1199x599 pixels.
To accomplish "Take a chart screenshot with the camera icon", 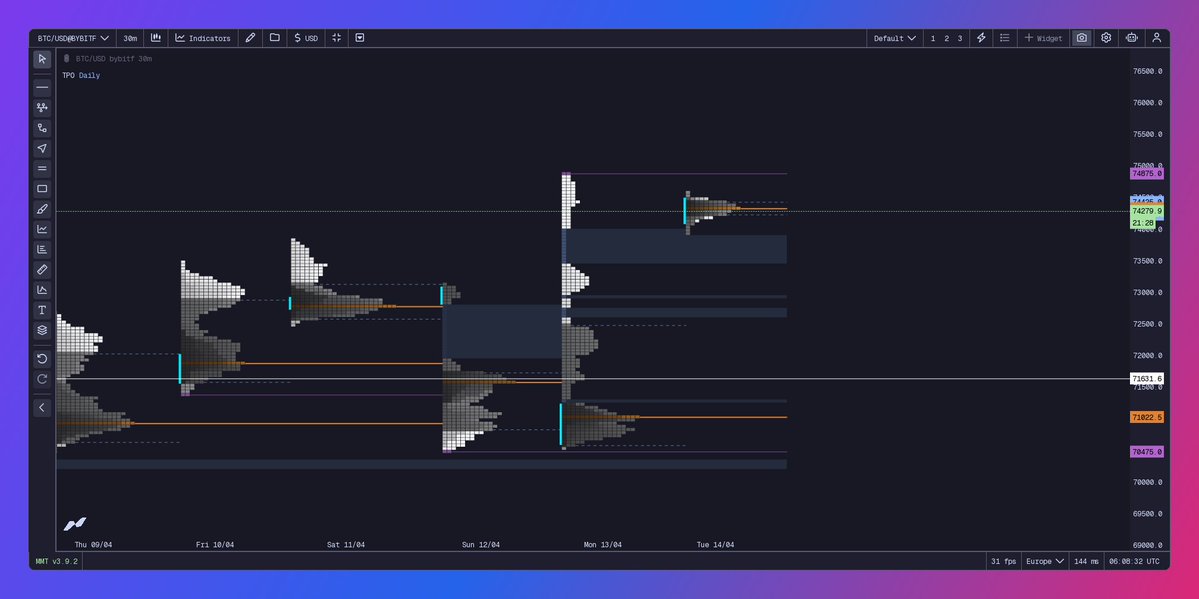I will (x=1081, y=37).
